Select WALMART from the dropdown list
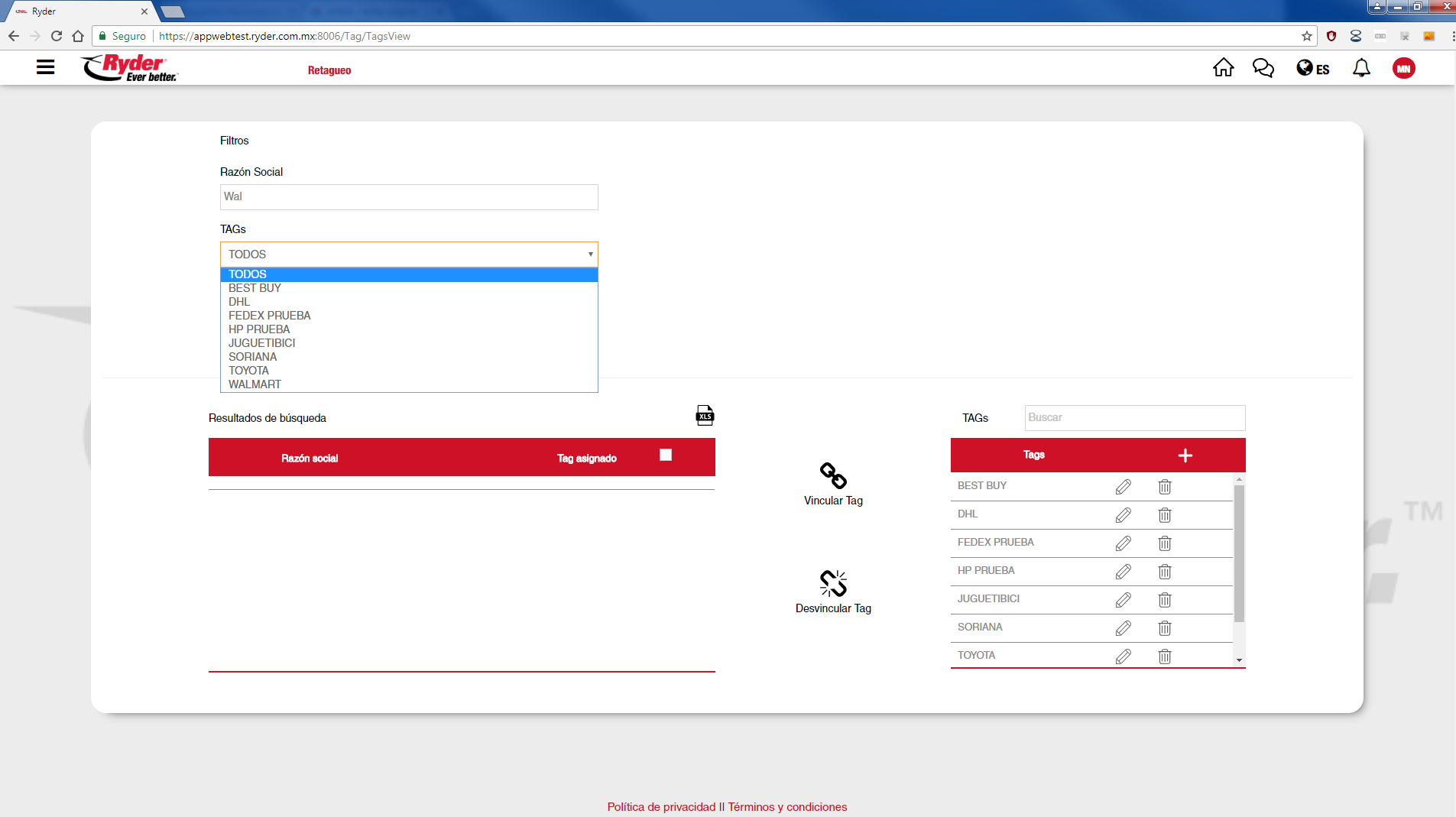Screen dimensions: 1456x817 [x=255, y=384]
